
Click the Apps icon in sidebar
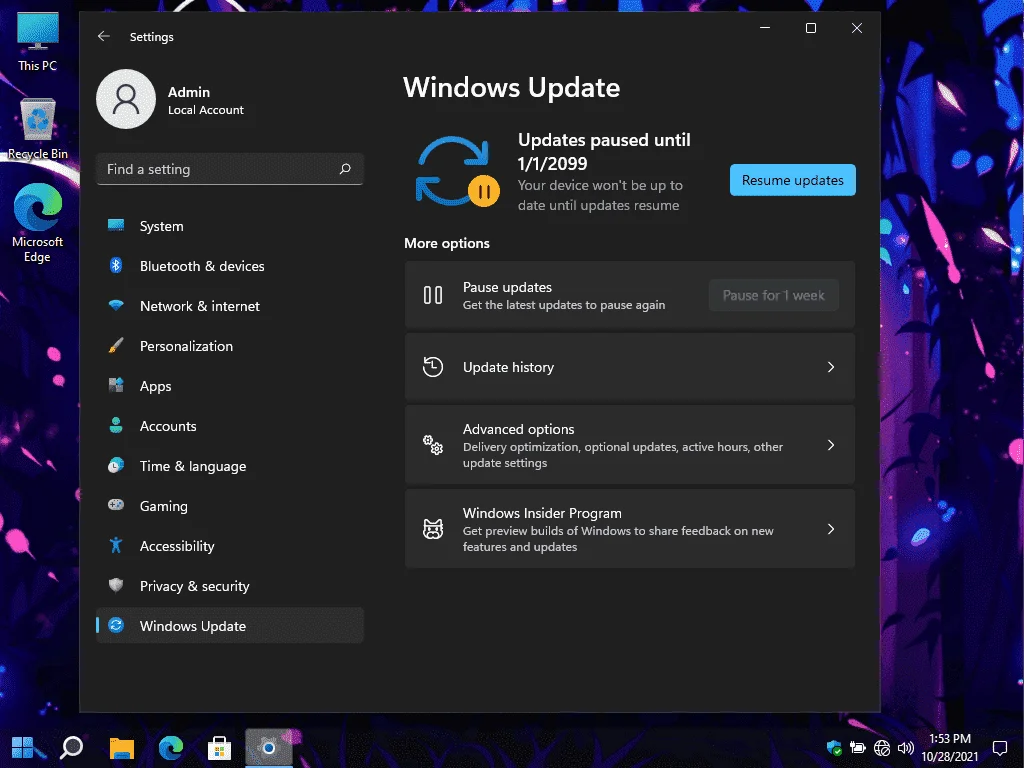pos(116,385)
